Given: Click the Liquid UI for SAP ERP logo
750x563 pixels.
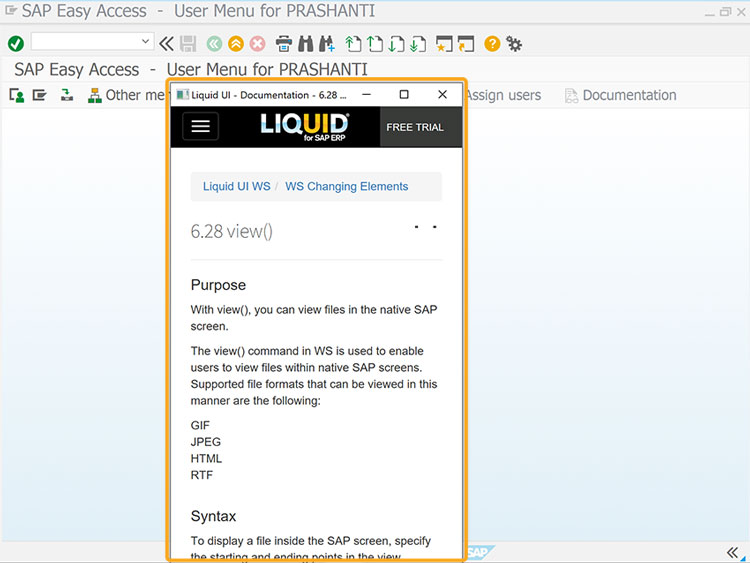Looking at the screenshot, I should [305, 127].
